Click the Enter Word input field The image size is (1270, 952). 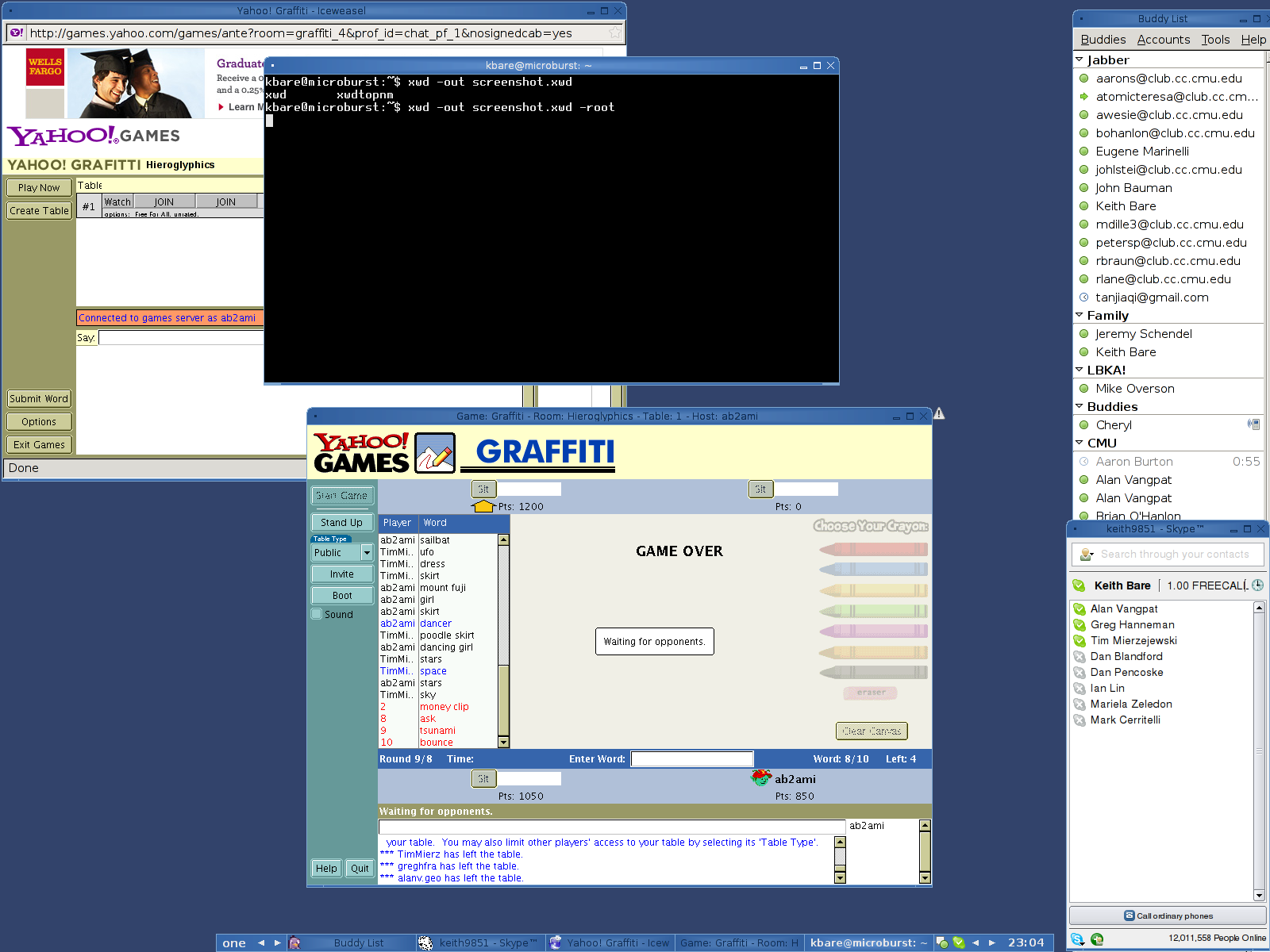691,759
